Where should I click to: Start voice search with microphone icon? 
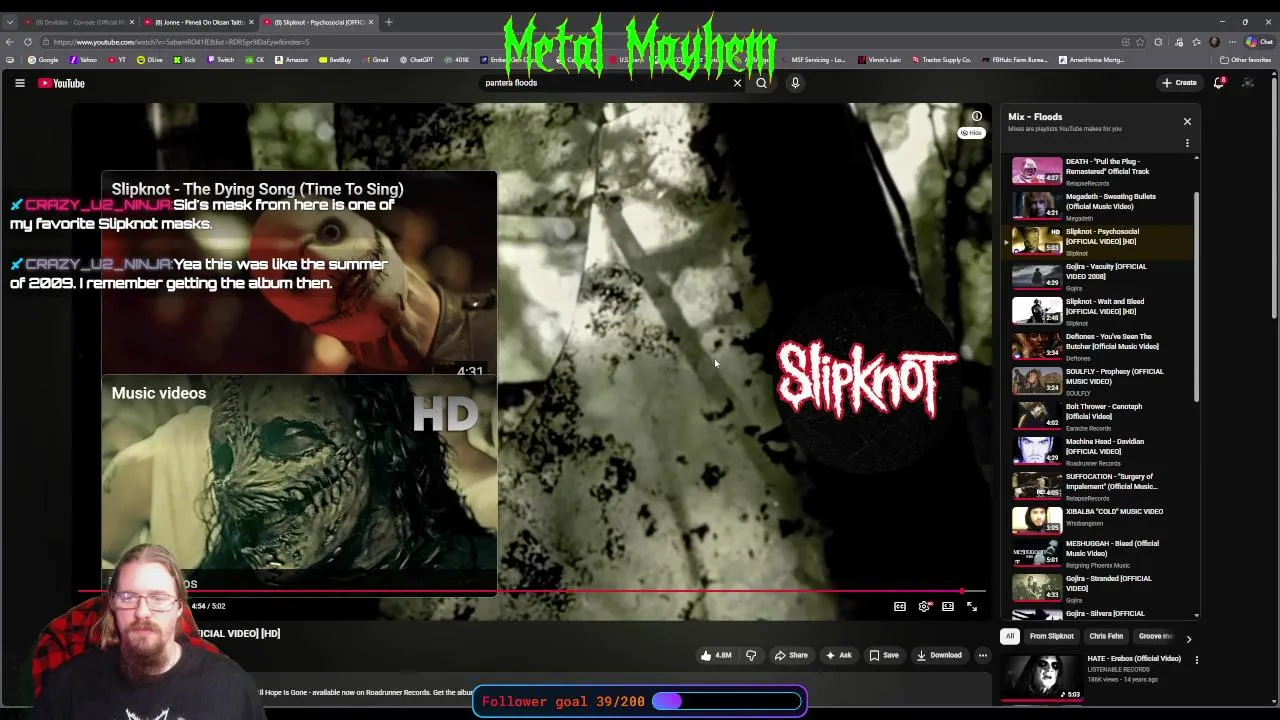(795, 83)
